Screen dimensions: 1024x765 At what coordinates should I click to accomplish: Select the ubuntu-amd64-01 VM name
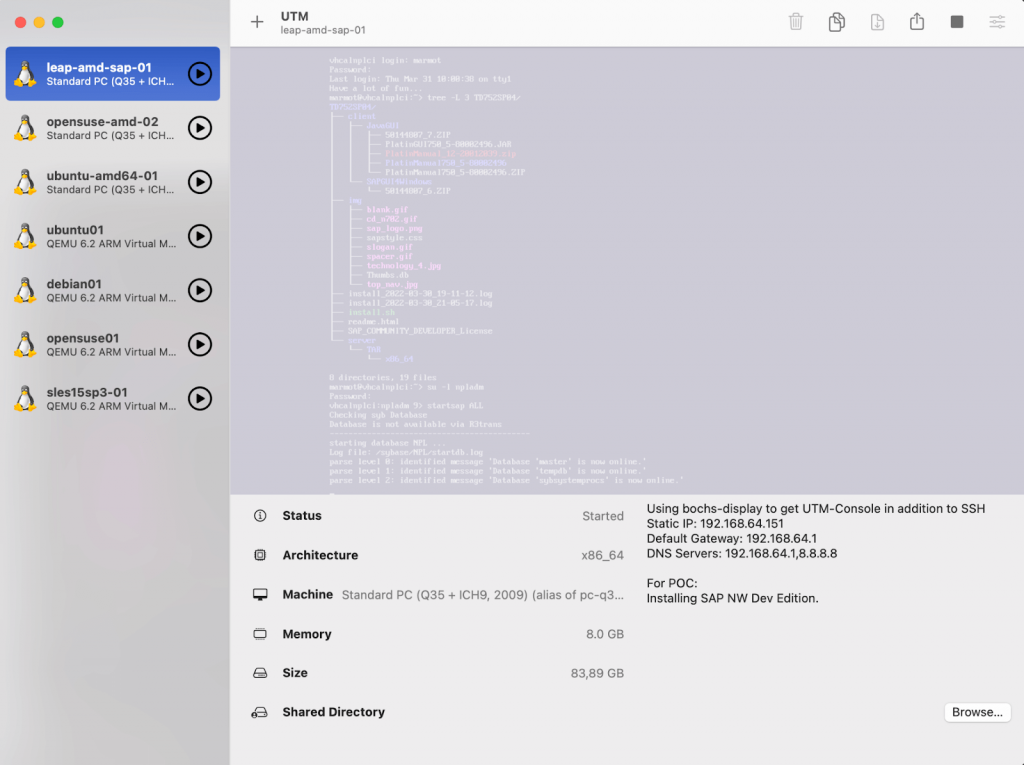tap(102, 176)
